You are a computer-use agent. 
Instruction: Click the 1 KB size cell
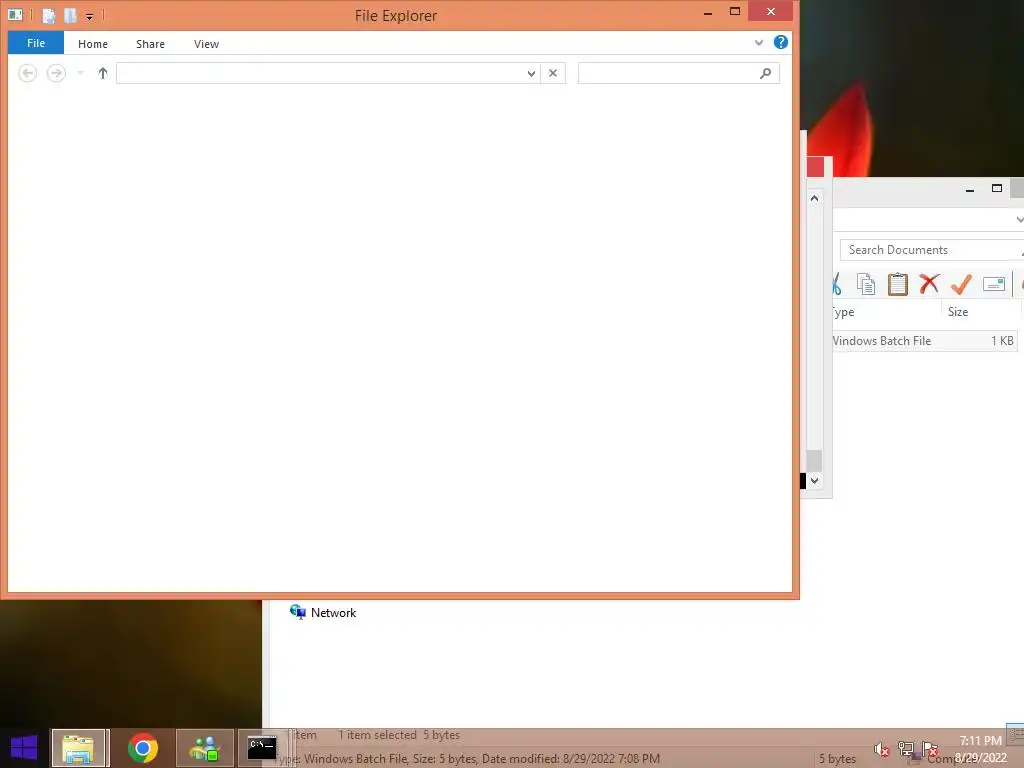pyautogui.click(x=1002, y=341)
